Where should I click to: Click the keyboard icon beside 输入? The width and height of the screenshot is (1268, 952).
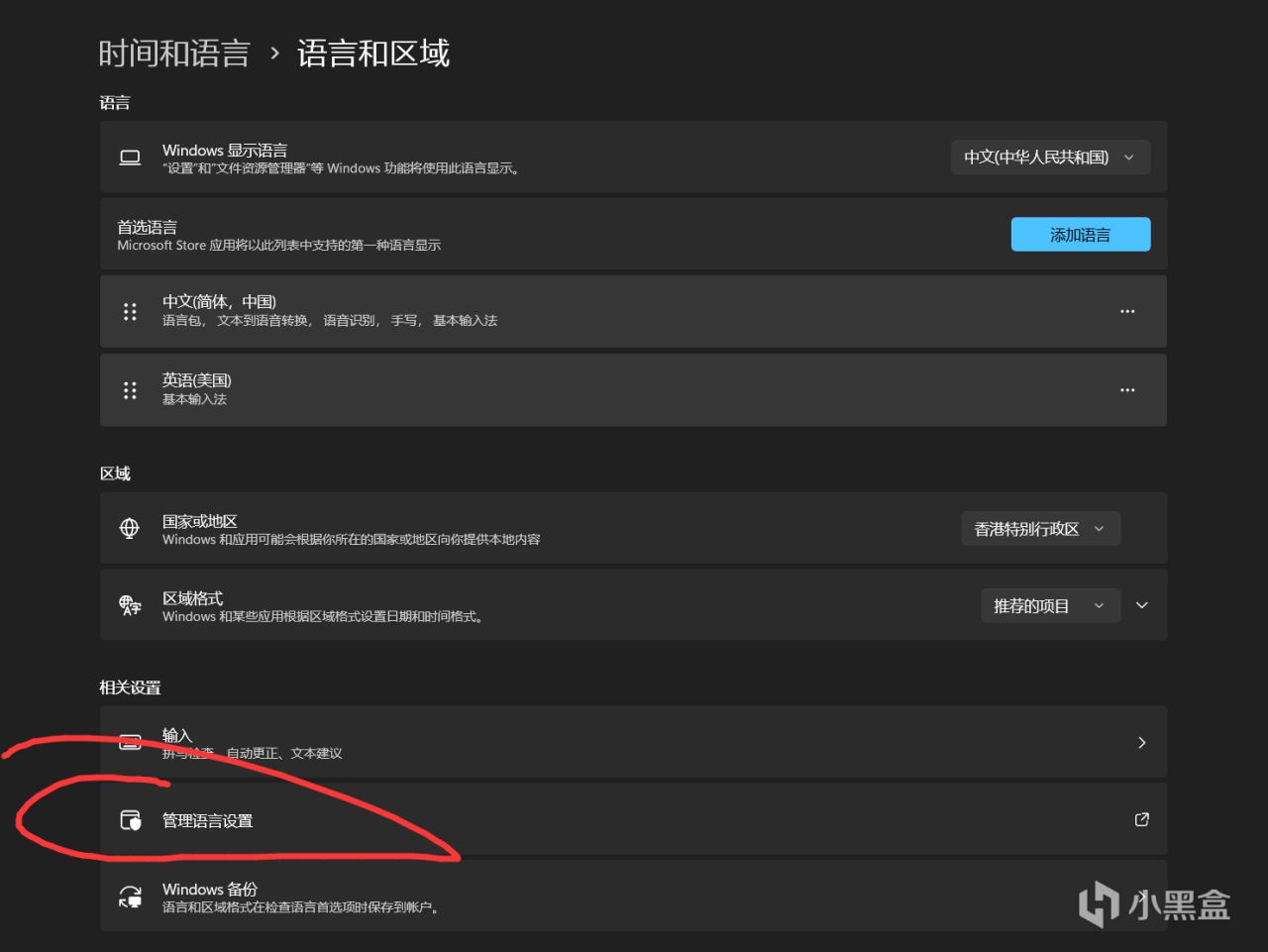coord(130,742)
